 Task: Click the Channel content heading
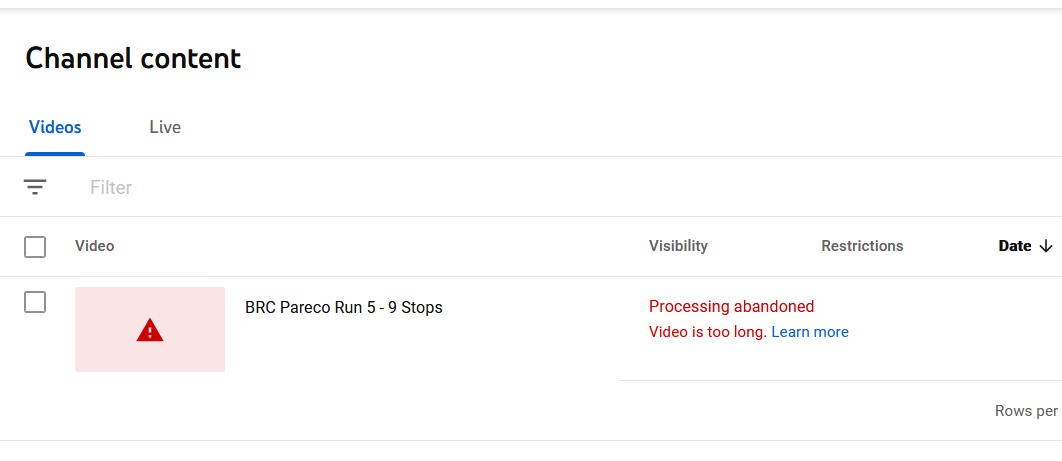click(x=133, y=58)
